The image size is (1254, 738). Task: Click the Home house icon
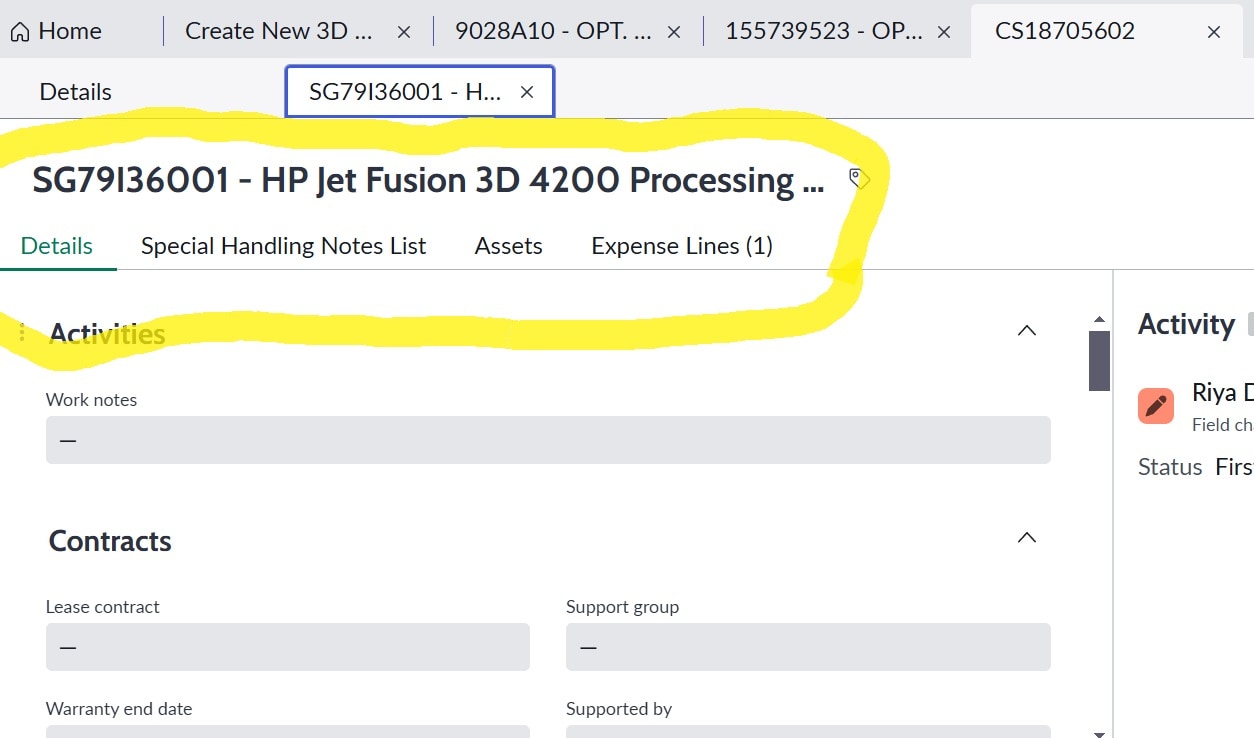click(20, 32)
